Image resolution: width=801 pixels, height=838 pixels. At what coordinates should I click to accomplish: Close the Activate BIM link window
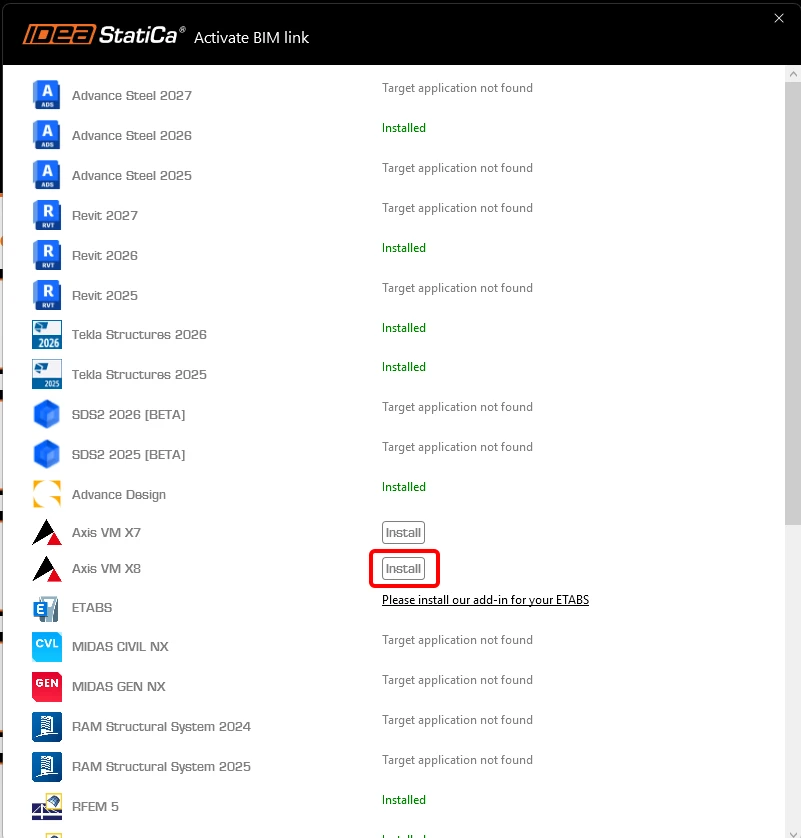tap(779, 18)
